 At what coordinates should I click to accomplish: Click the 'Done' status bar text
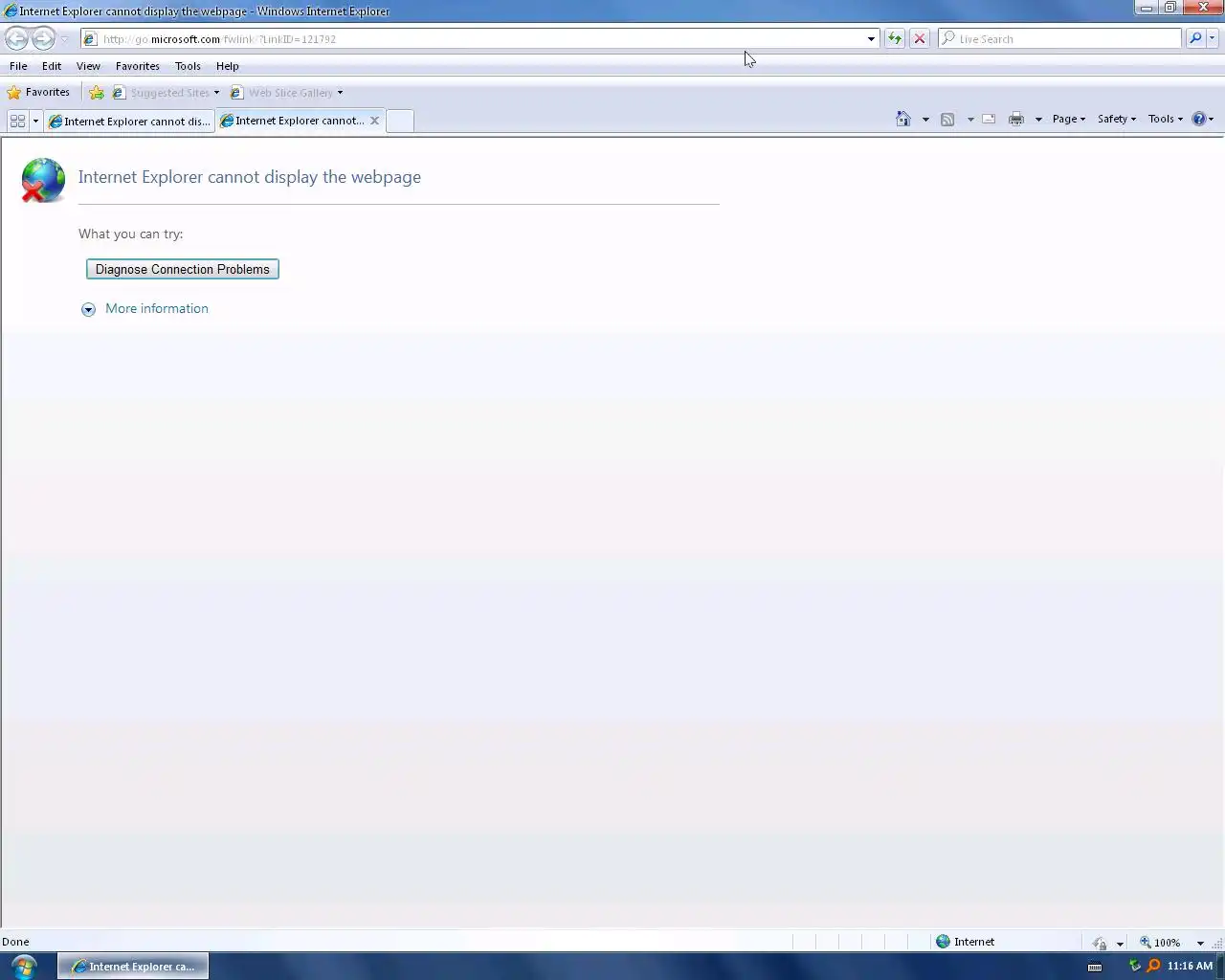(x=15, y=942)
